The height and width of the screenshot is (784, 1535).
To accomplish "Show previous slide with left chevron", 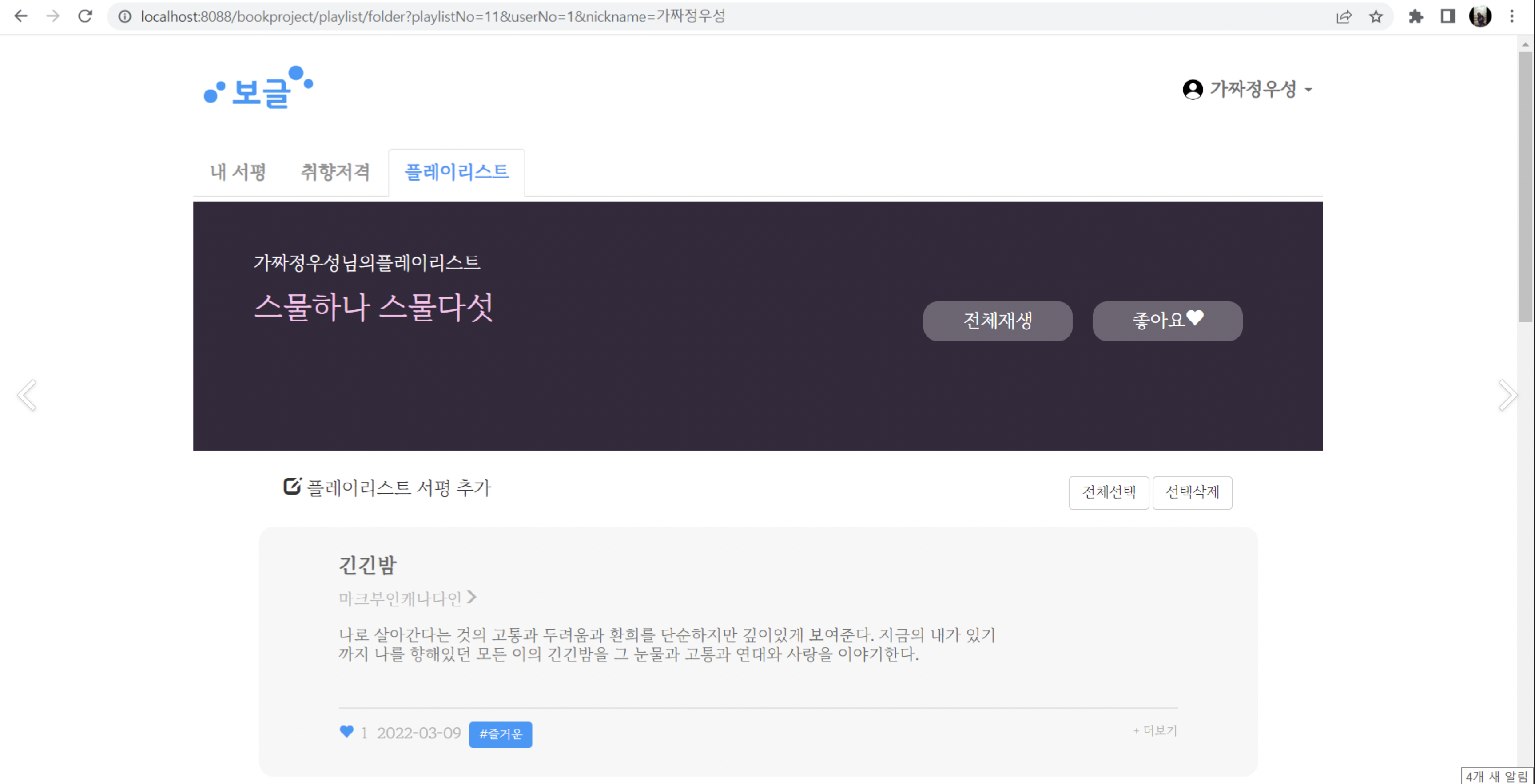I will tap(27, 394).
